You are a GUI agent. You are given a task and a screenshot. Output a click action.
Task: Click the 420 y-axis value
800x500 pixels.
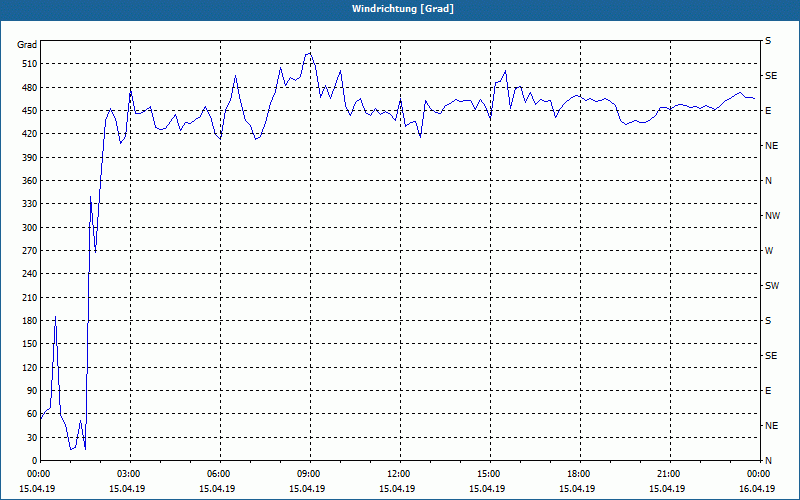coord(30,134)
